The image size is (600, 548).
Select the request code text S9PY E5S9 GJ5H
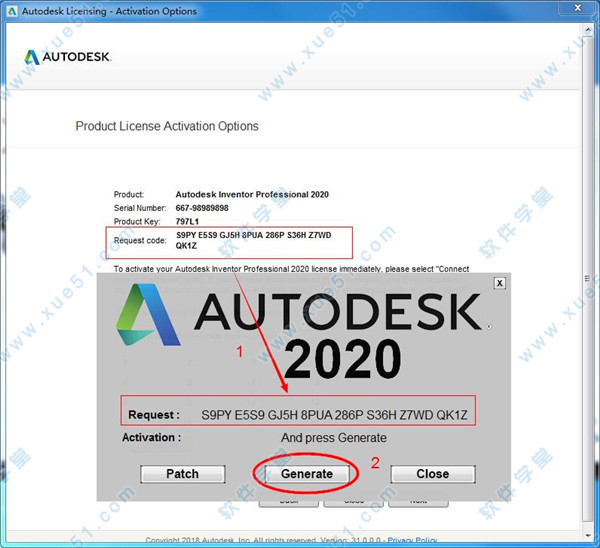[x=208, y=235]
